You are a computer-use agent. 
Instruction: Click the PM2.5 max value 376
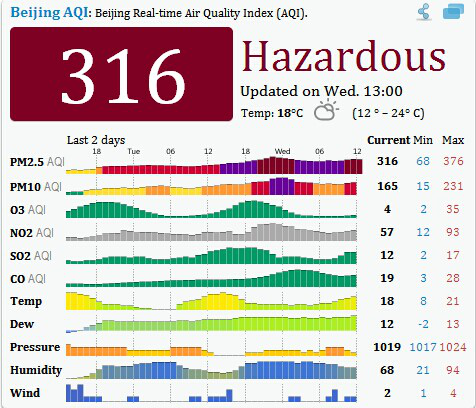(453, 161)
